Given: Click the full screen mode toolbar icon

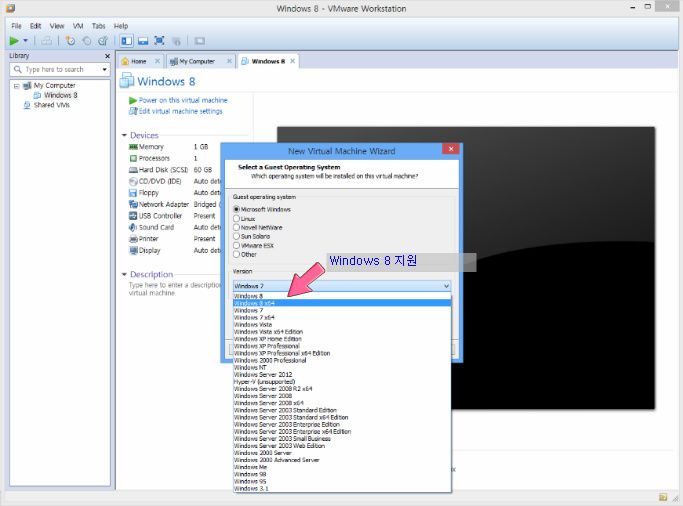Looking at the screenshot, I should pyautogui.click(x=159, y=41).
